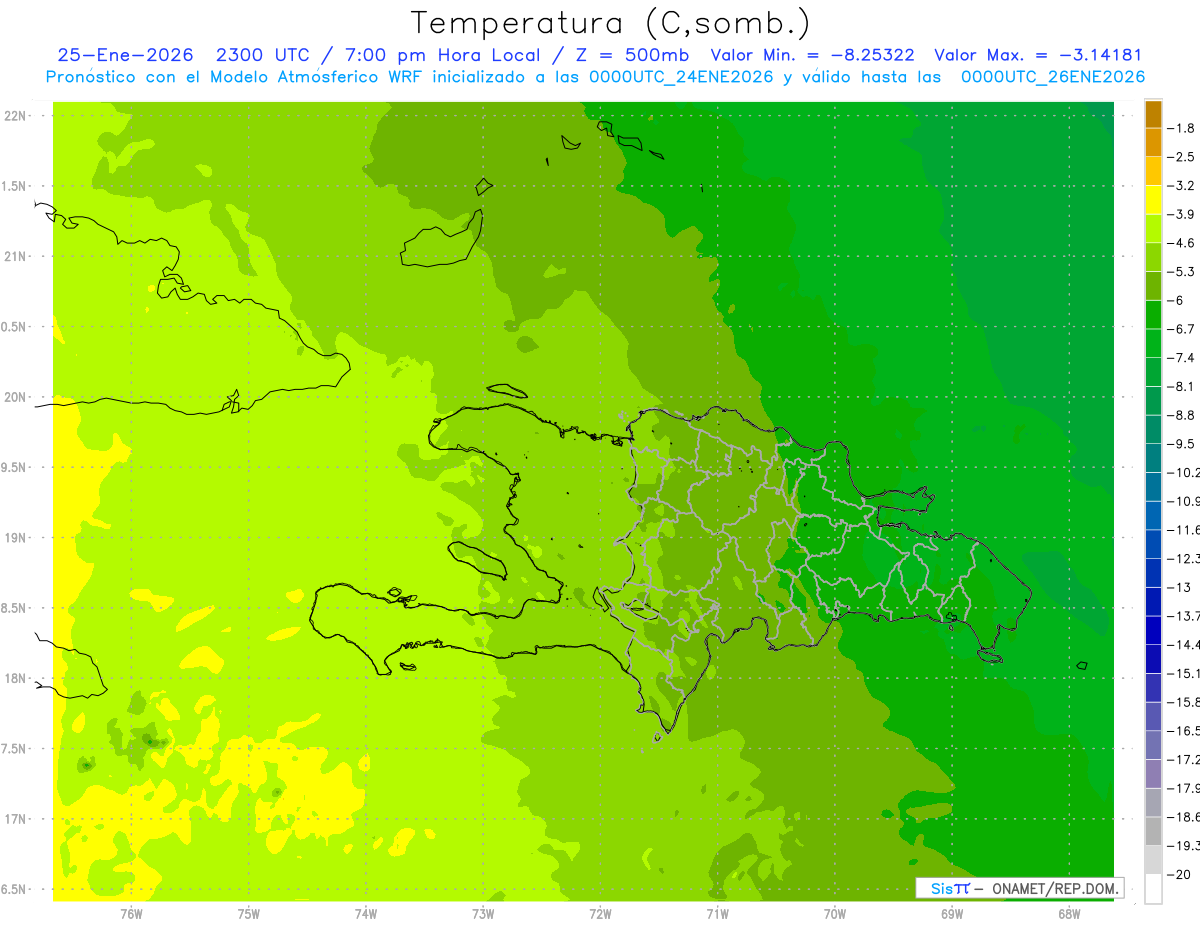Pick the gray swatch between -18.6 and -19.3
This screenshot has width=1200, height=927.
(x=1153, y=832)
